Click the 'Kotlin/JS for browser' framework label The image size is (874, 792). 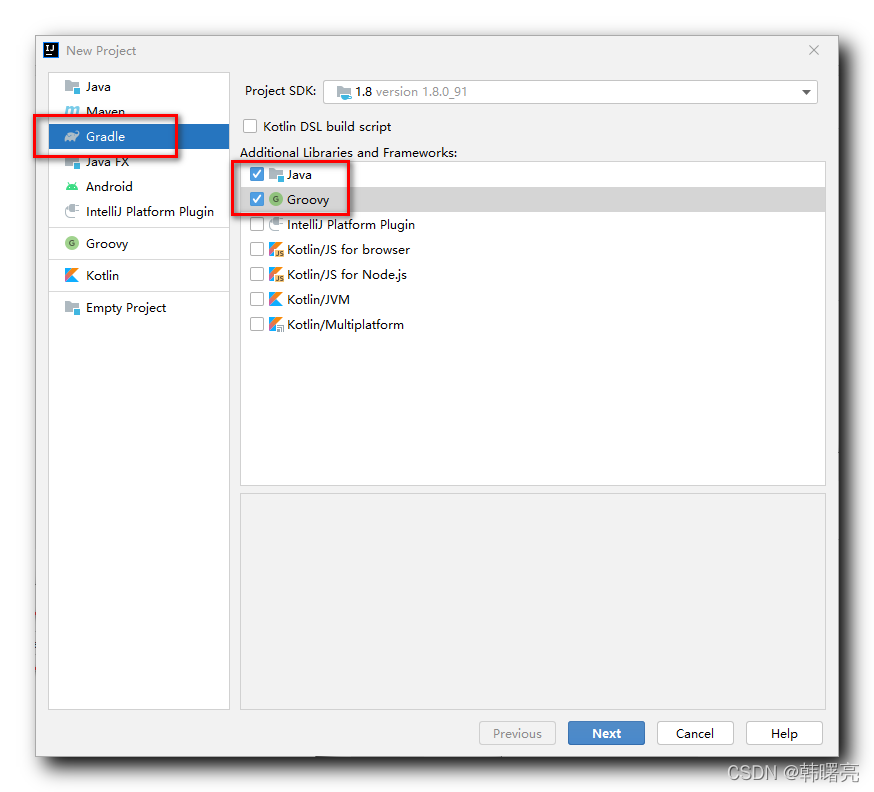[x=348, y=250]
